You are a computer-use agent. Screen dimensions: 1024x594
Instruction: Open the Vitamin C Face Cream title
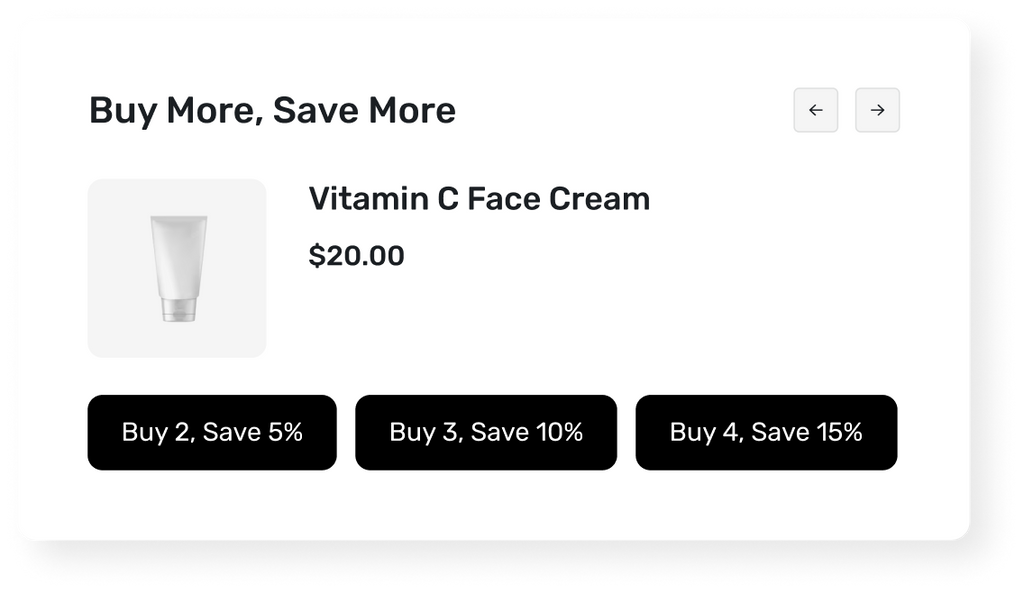479,199
